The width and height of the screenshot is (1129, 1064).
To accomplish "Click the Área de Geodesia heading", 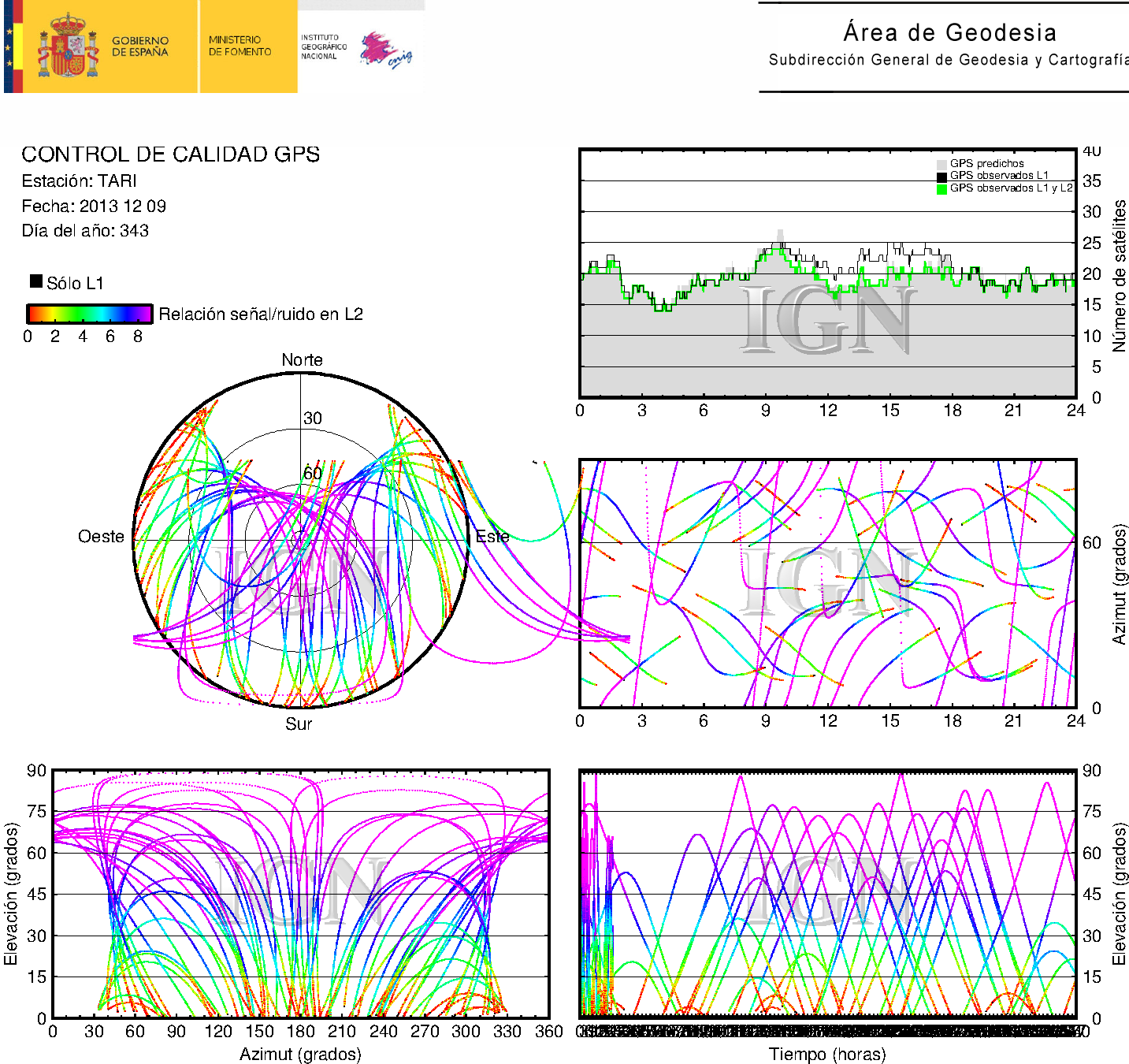I will coord(949,32).
